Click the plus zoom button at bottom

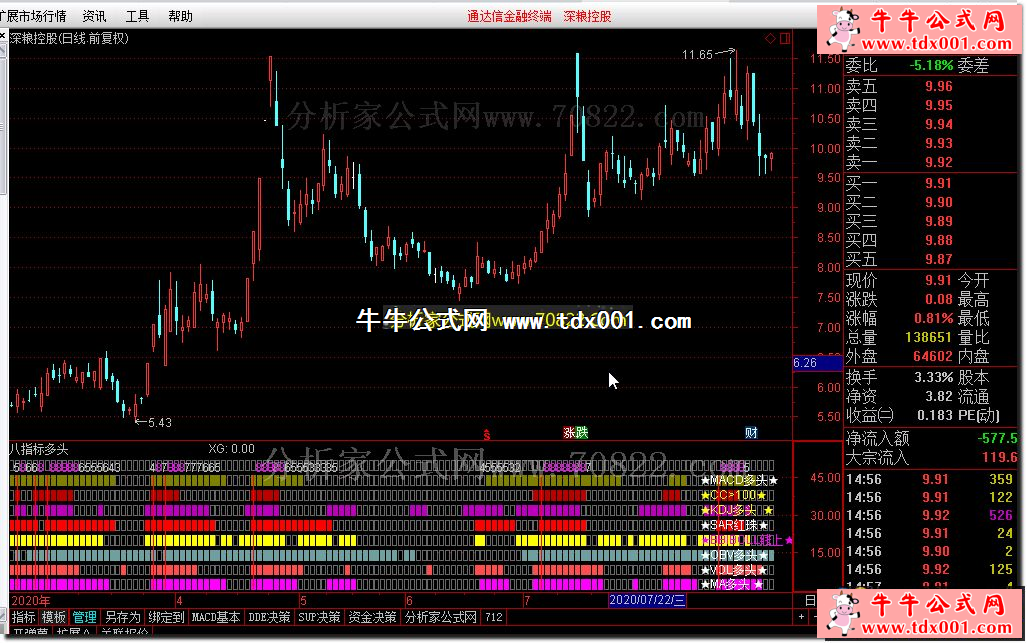click(x=801, y=617)
